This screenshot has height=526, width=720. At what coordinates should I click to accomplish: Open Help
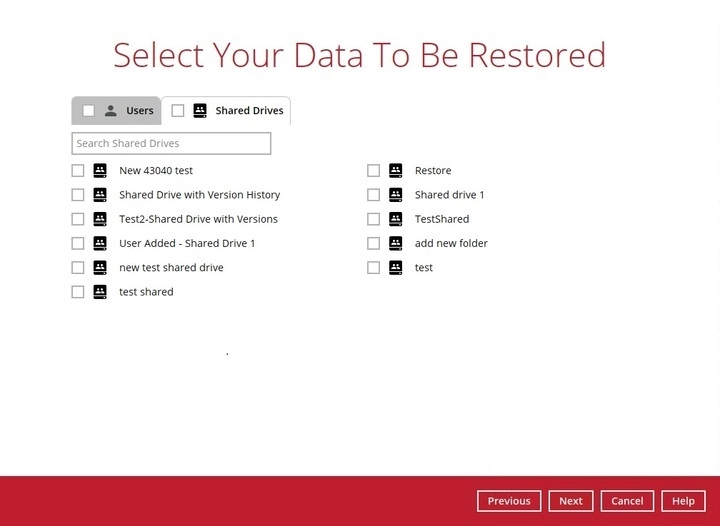coord(683,501)
